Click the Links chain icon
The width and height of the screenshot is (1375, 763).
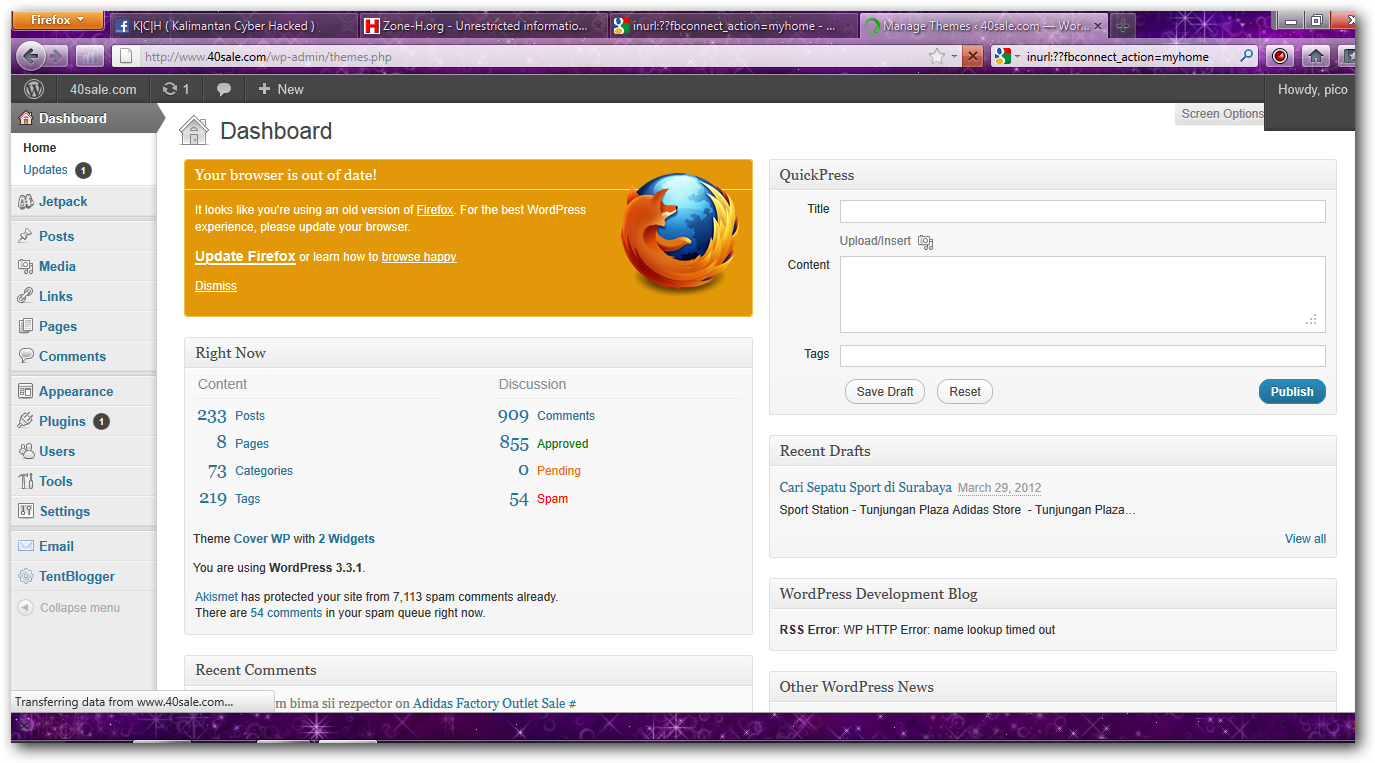(x=26, y=296)
